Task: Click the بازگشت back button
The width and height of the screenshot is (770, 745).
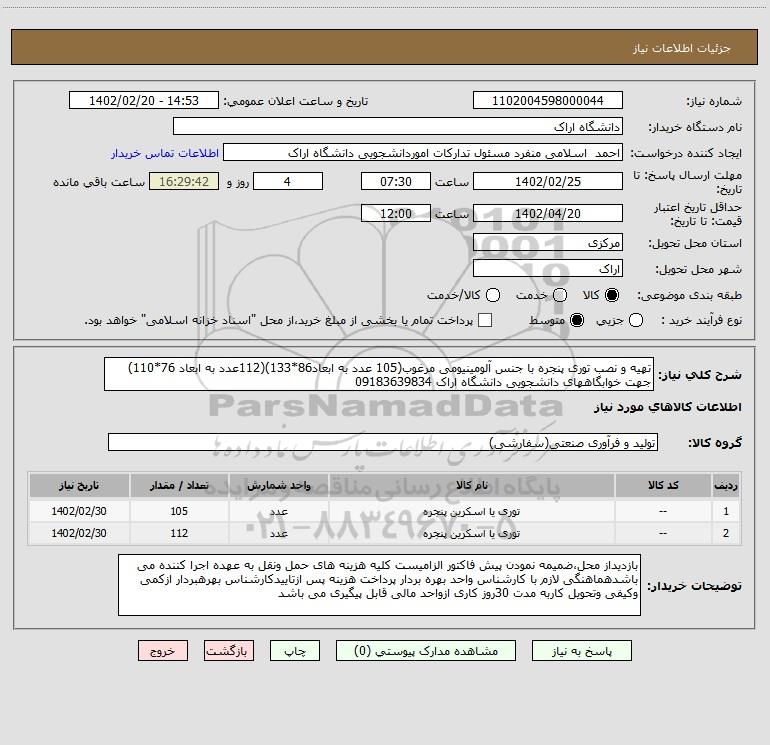Action: click(x=229, y=651)
